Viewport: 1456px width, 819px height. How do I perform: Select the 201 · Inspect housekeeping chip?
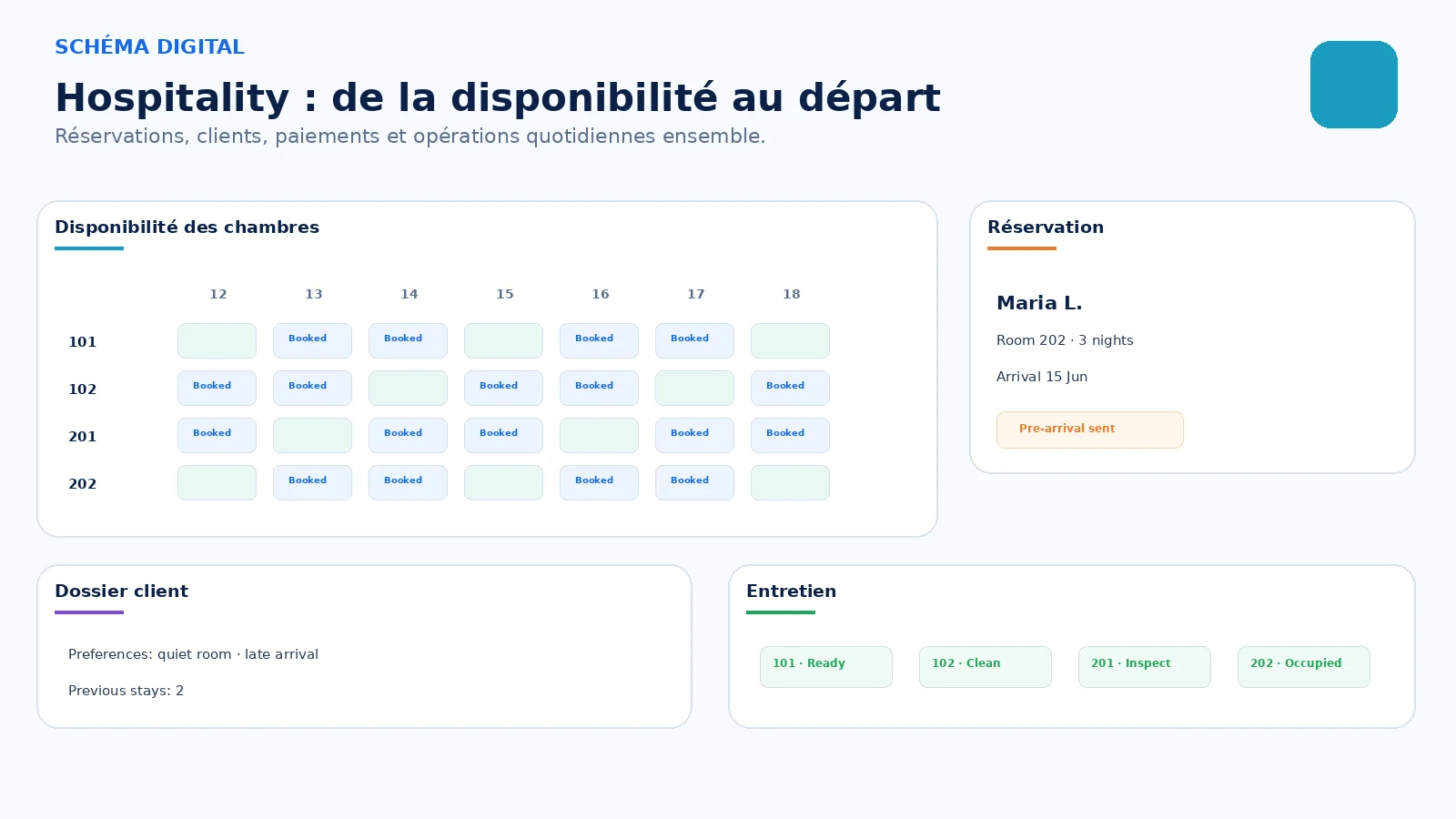coord(1145,667)
